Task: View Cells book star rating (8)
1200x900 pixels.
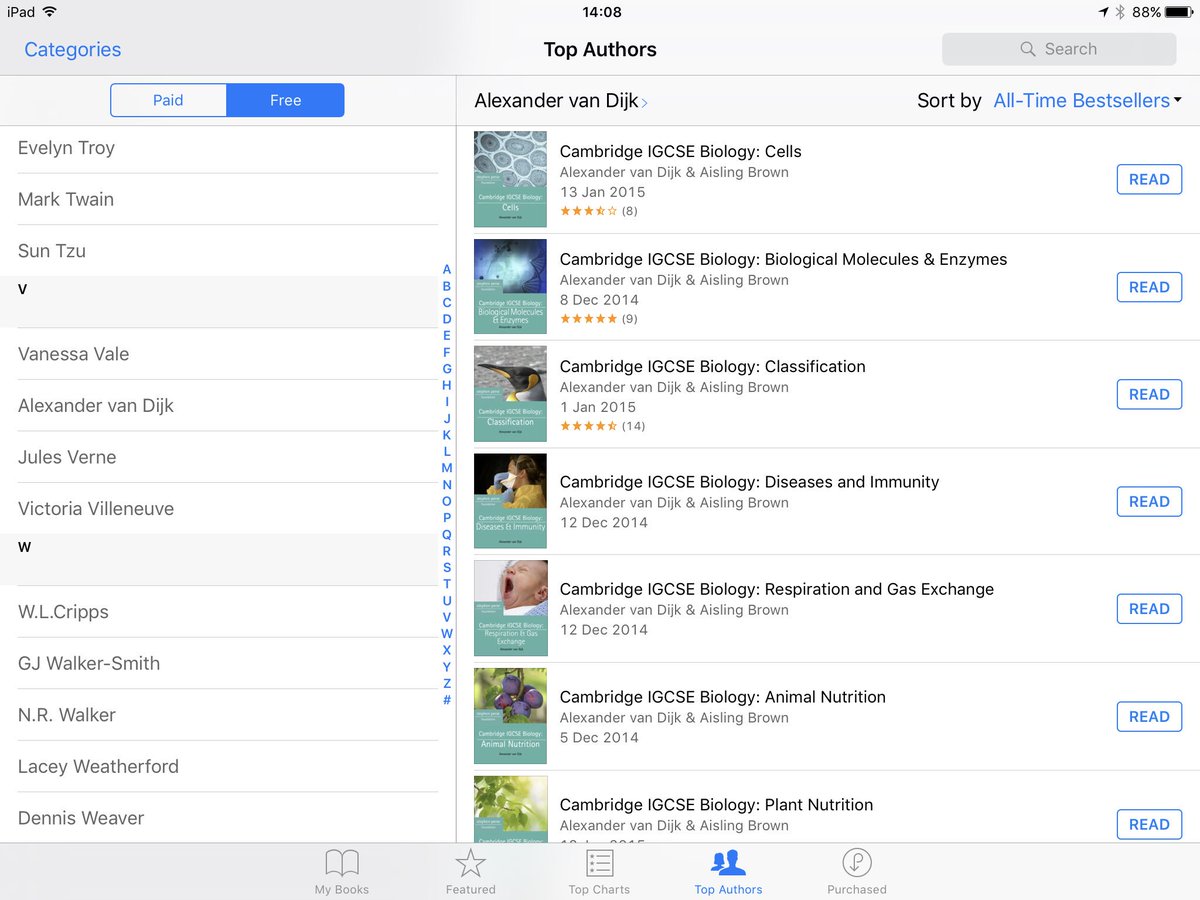Action: [x=598, y=211]
